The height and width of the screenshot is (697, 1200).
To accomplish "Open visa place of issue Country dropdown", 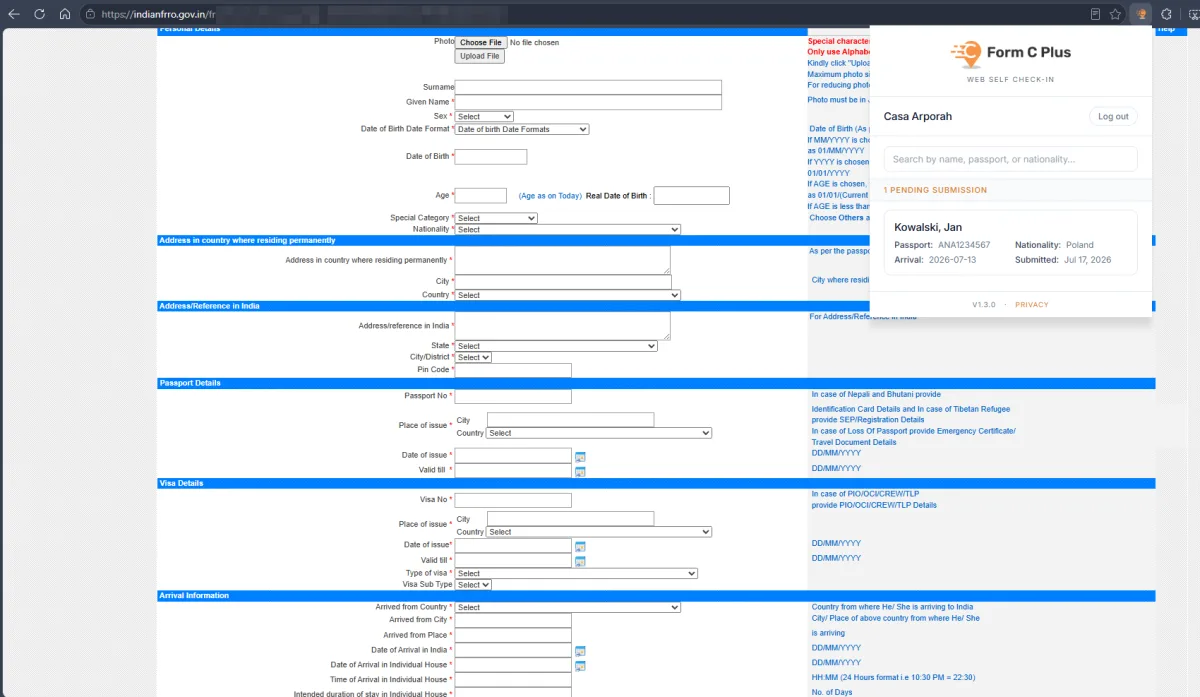I will click(599, 532).
